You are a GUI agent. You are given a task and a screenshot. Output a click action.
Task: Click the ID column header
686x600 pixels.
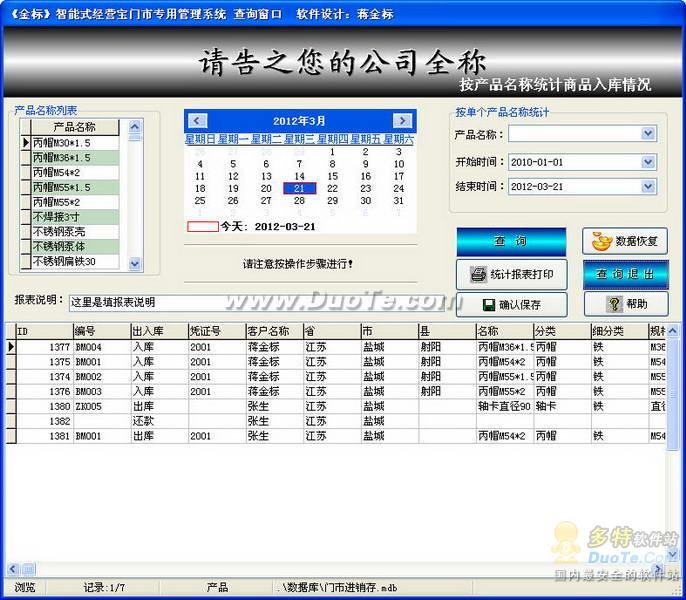(x=45, y=332)
